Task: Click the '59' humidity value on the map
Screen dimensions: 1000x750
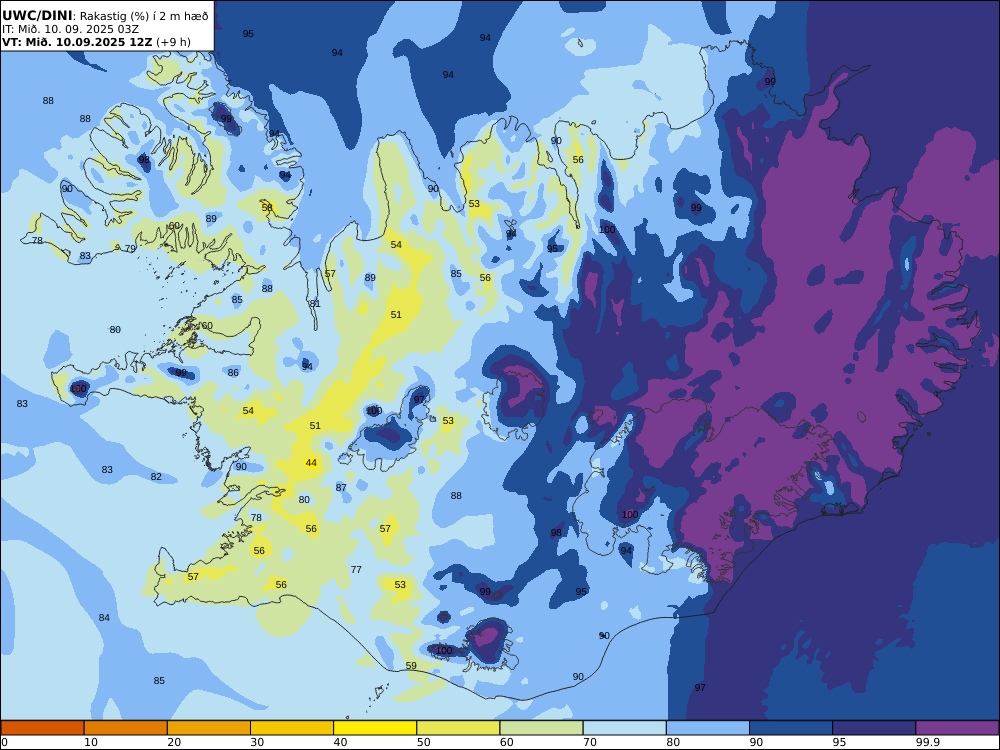Action: [x=411, y=666]
